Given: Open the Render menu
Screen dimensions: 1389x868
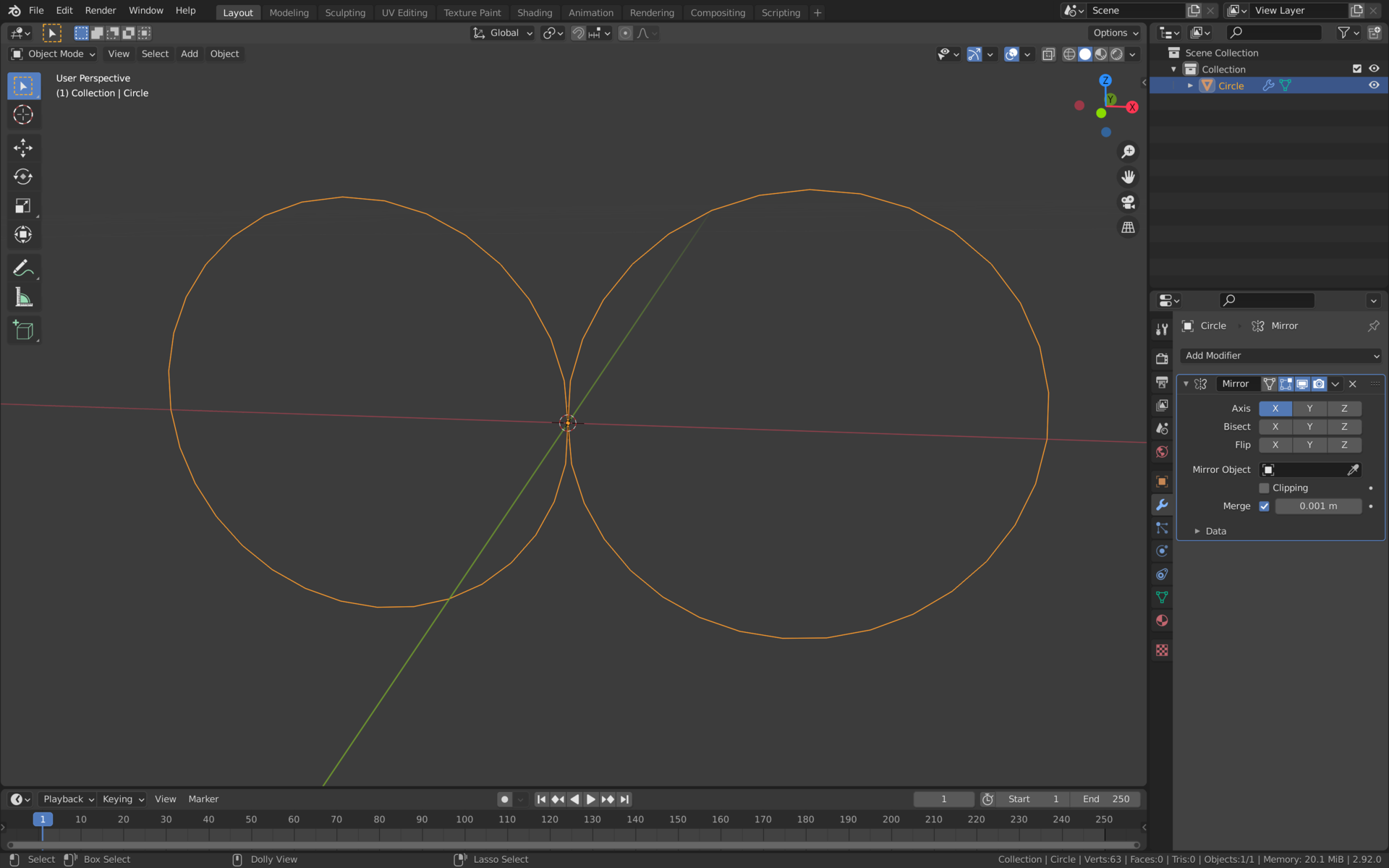Looking at the screenshot, I should point(101,11).
